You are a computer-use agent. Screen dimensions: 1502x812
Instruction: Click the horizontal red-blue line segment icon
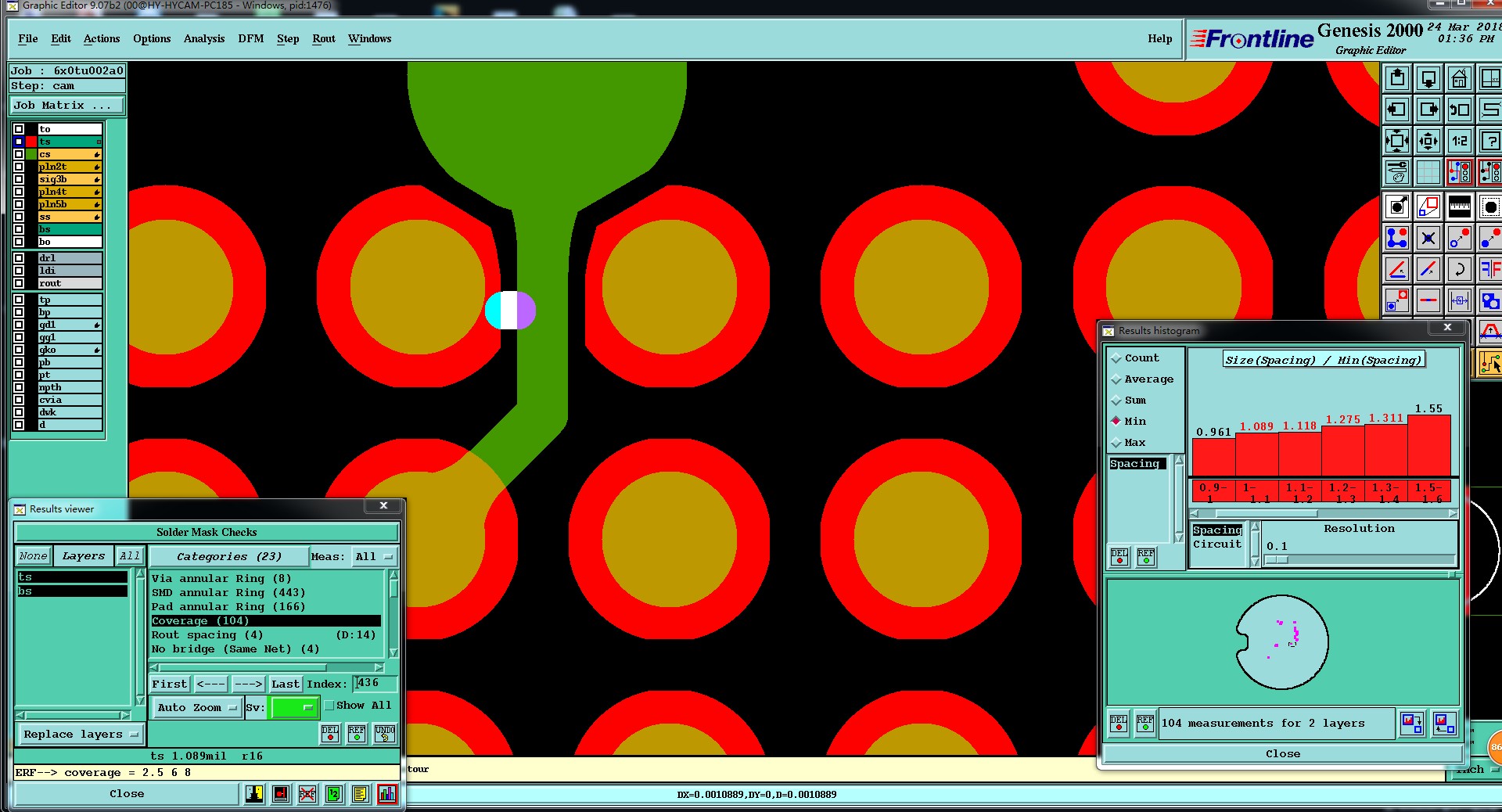coord(1428,300)
